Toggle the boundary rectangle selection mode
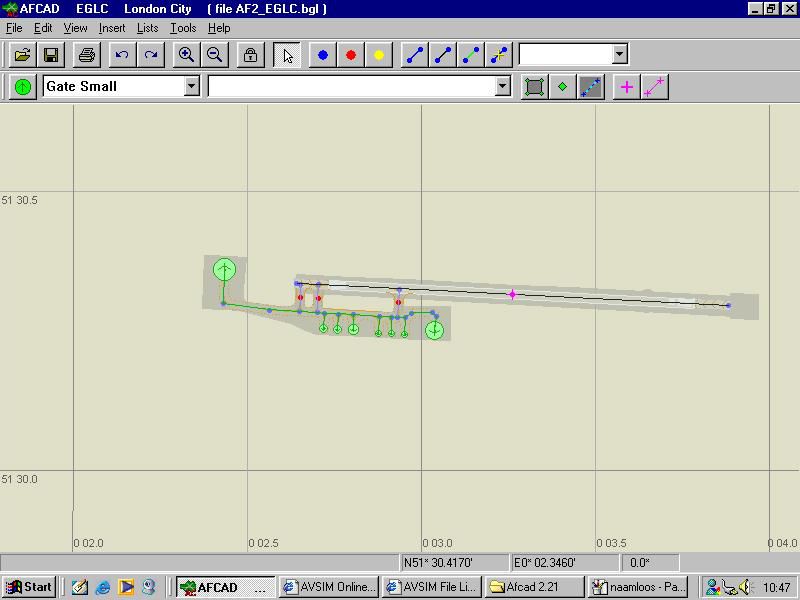The height and width of the screenshot is (600, 800). pyautogui.click(x=533, y=87)
